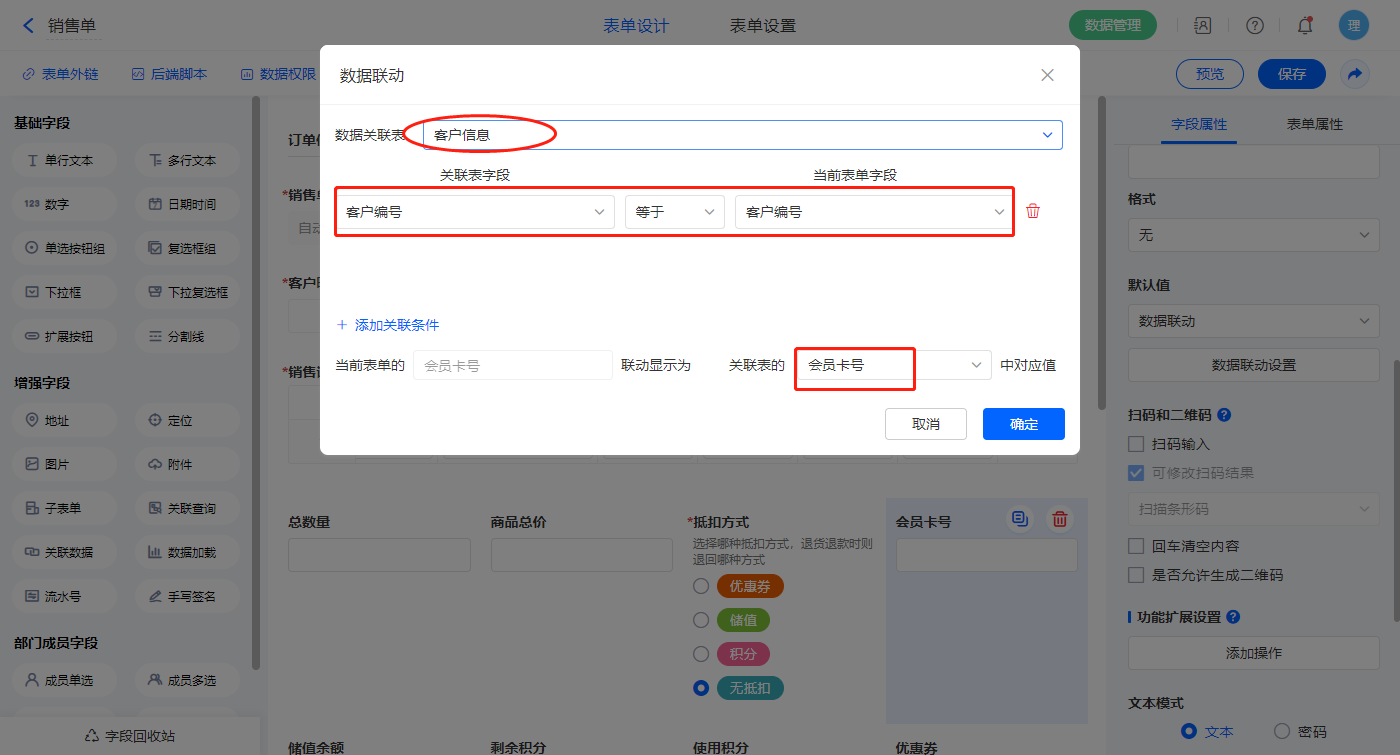Viewport: 1400px width, 755px height.
Task: Expand the 等于 operator dropdown
Action: point(674,212)
